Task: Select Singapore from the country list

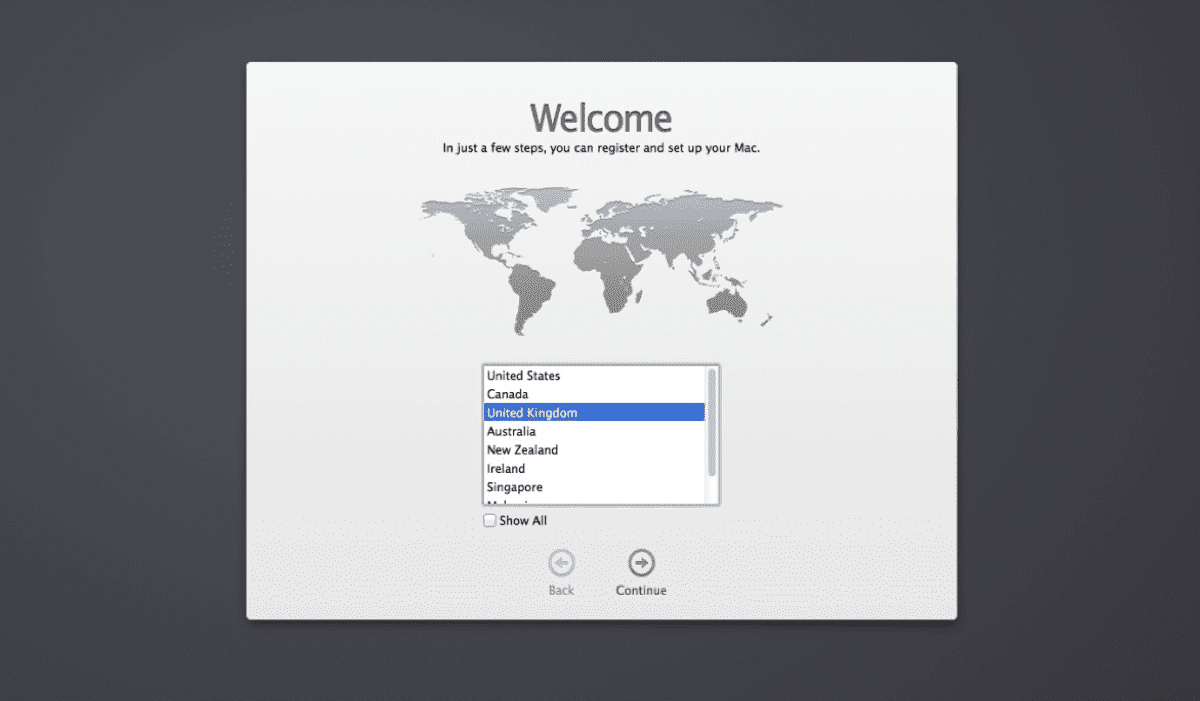Action: (x=594, y=487)
